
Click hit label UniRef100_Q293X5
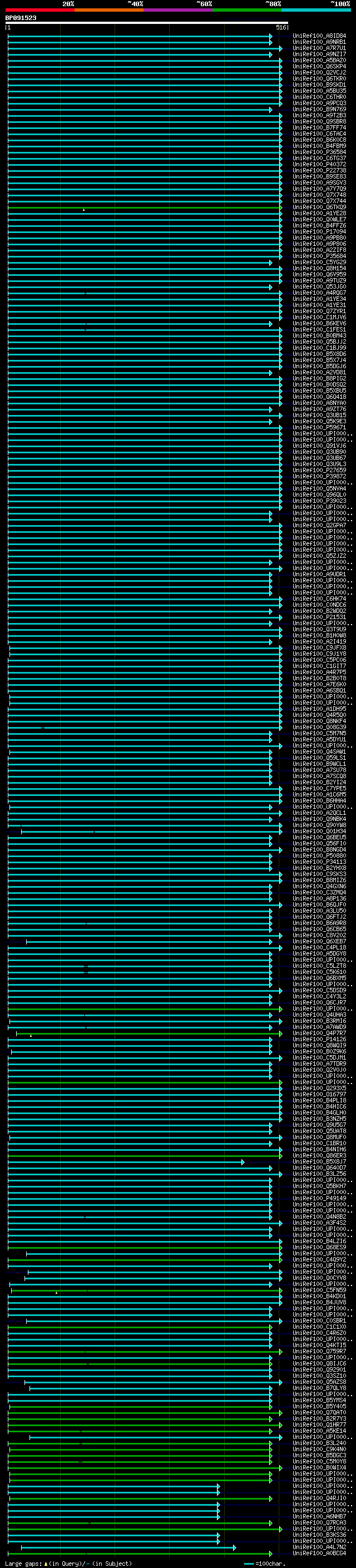point(319,1089)
